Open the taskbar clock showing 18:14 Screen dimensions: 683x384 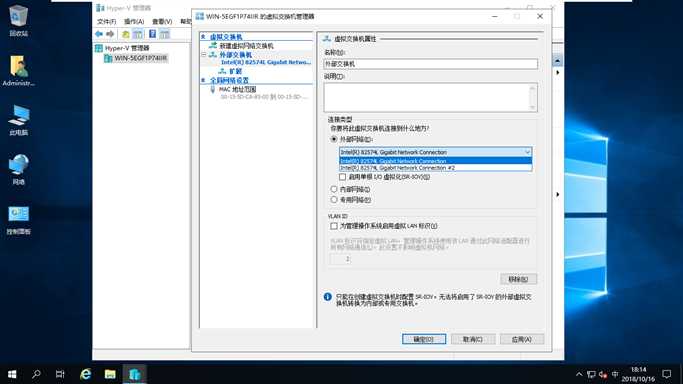tap(638, 374)
